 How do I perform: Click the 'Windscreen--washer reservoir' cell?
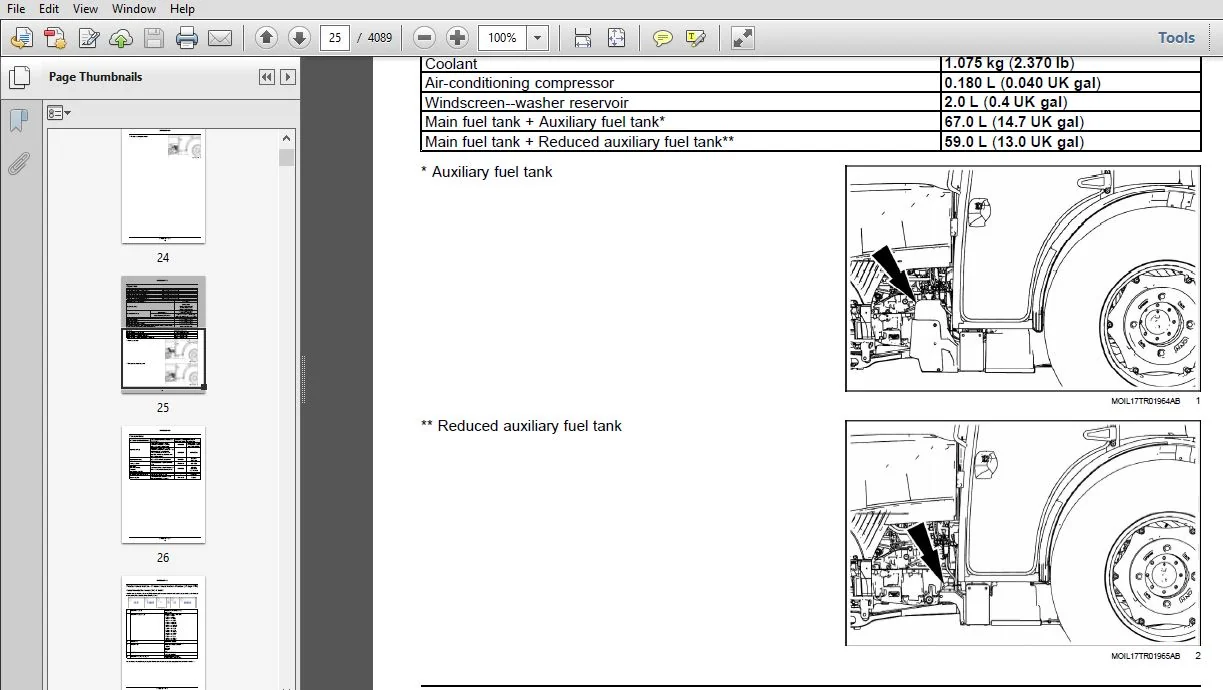[680, 102]
